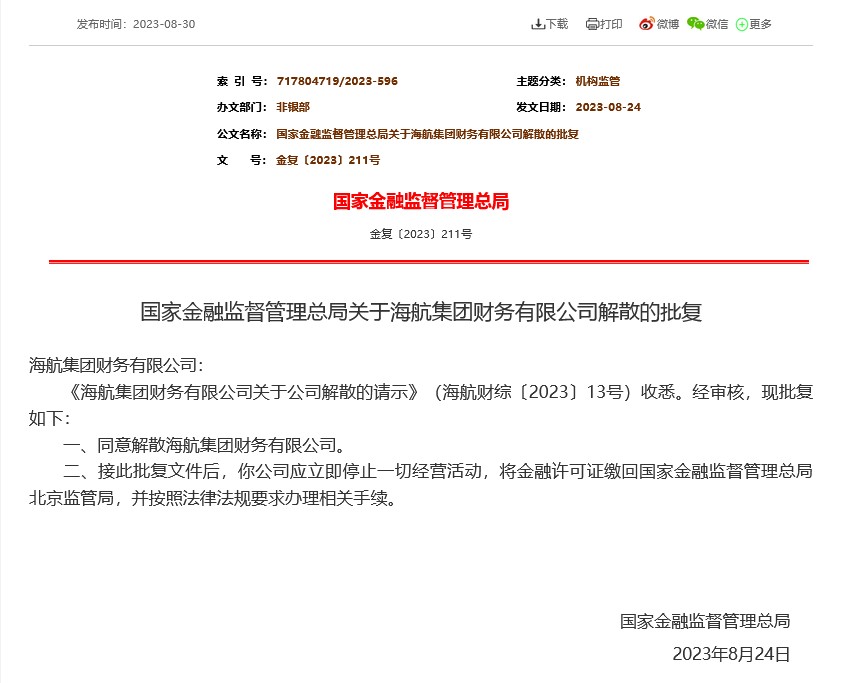Select index number 717804719/2023-596

(337, 81)
